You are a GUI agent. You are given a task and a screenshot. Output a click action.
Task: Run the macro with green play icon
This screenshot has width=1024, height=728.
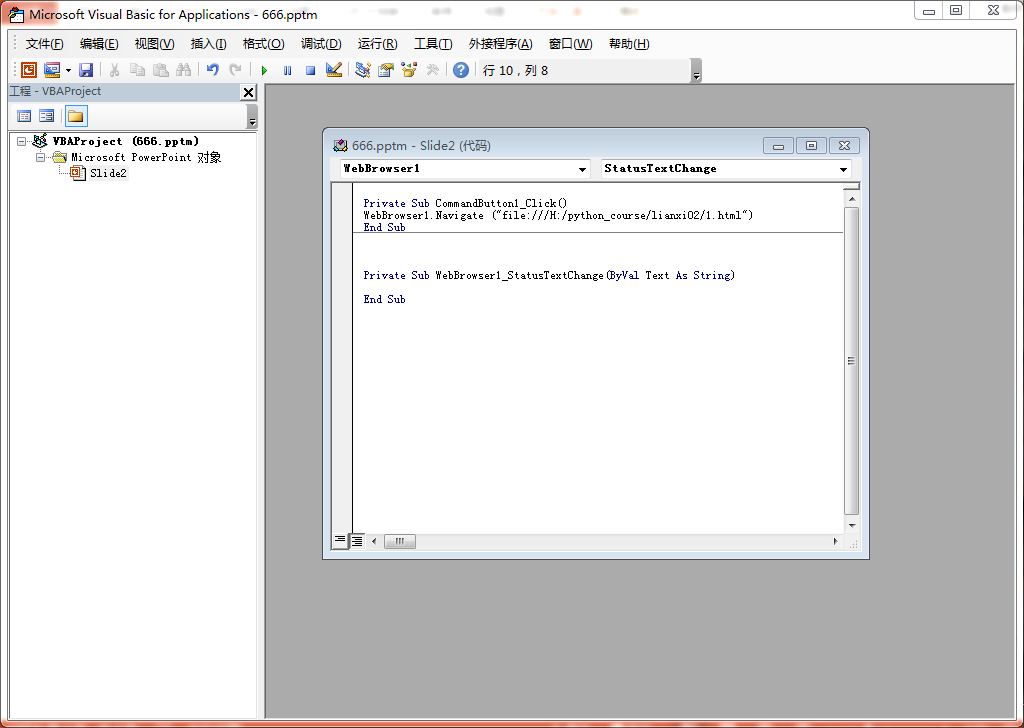[264, 71]
